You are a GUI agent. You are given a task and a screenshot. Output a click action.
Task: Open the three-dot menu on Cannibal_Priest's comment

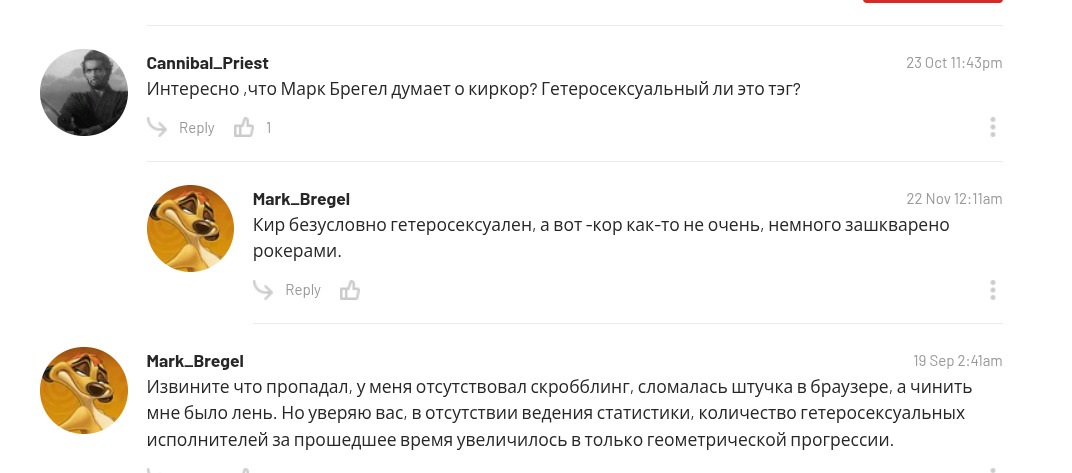(x=992, y=127)
